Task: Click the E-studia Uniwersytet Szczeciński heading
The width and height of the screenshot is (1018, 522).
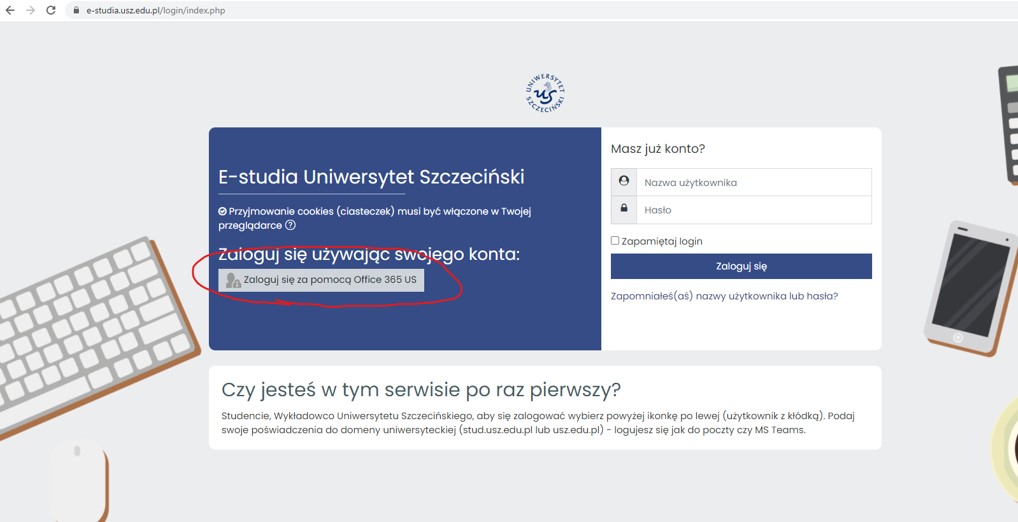Action: 371,177
